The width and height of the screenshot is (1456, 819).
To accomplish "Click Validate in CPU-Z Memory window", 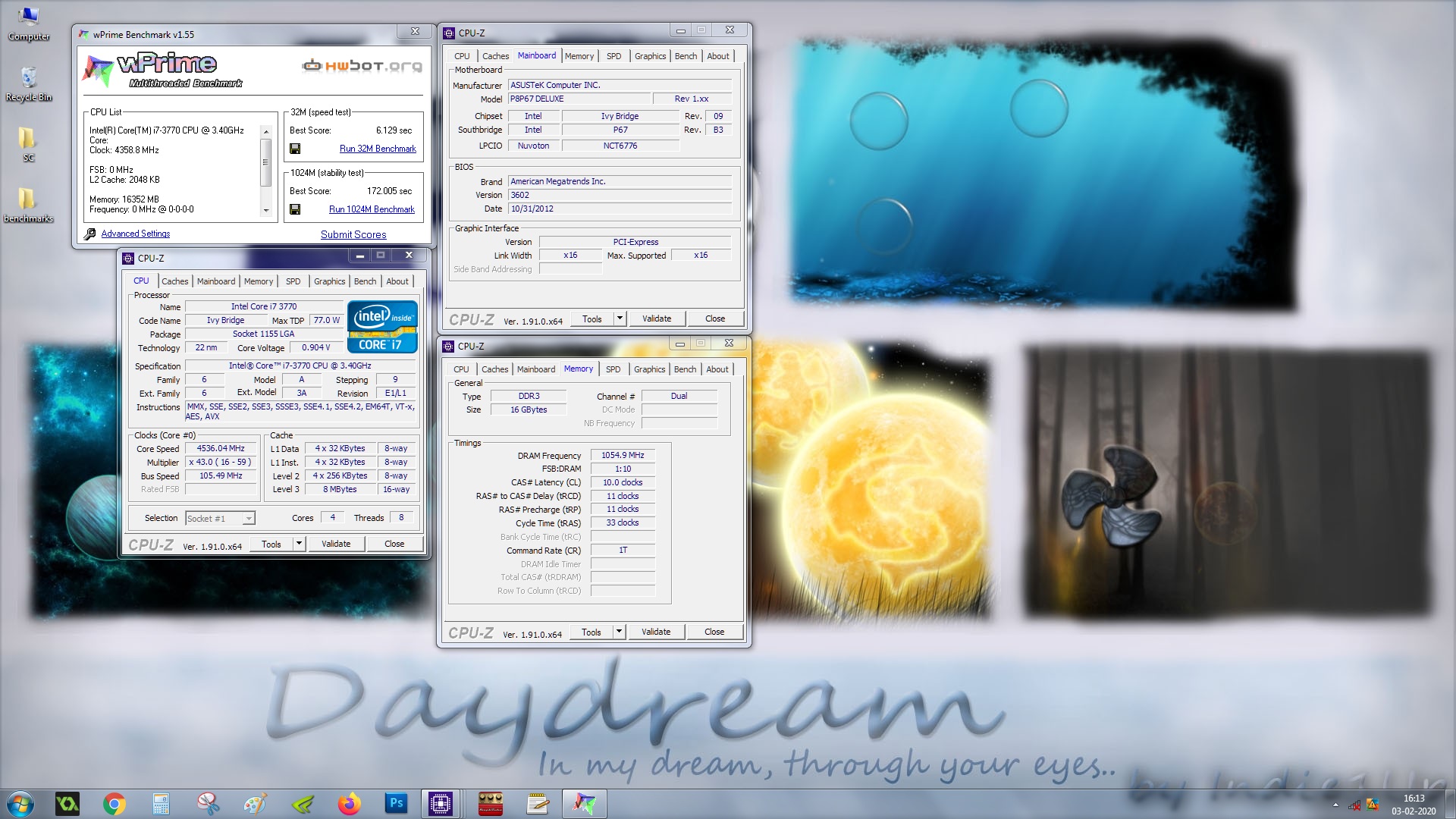I will click(x=656, y=632).
